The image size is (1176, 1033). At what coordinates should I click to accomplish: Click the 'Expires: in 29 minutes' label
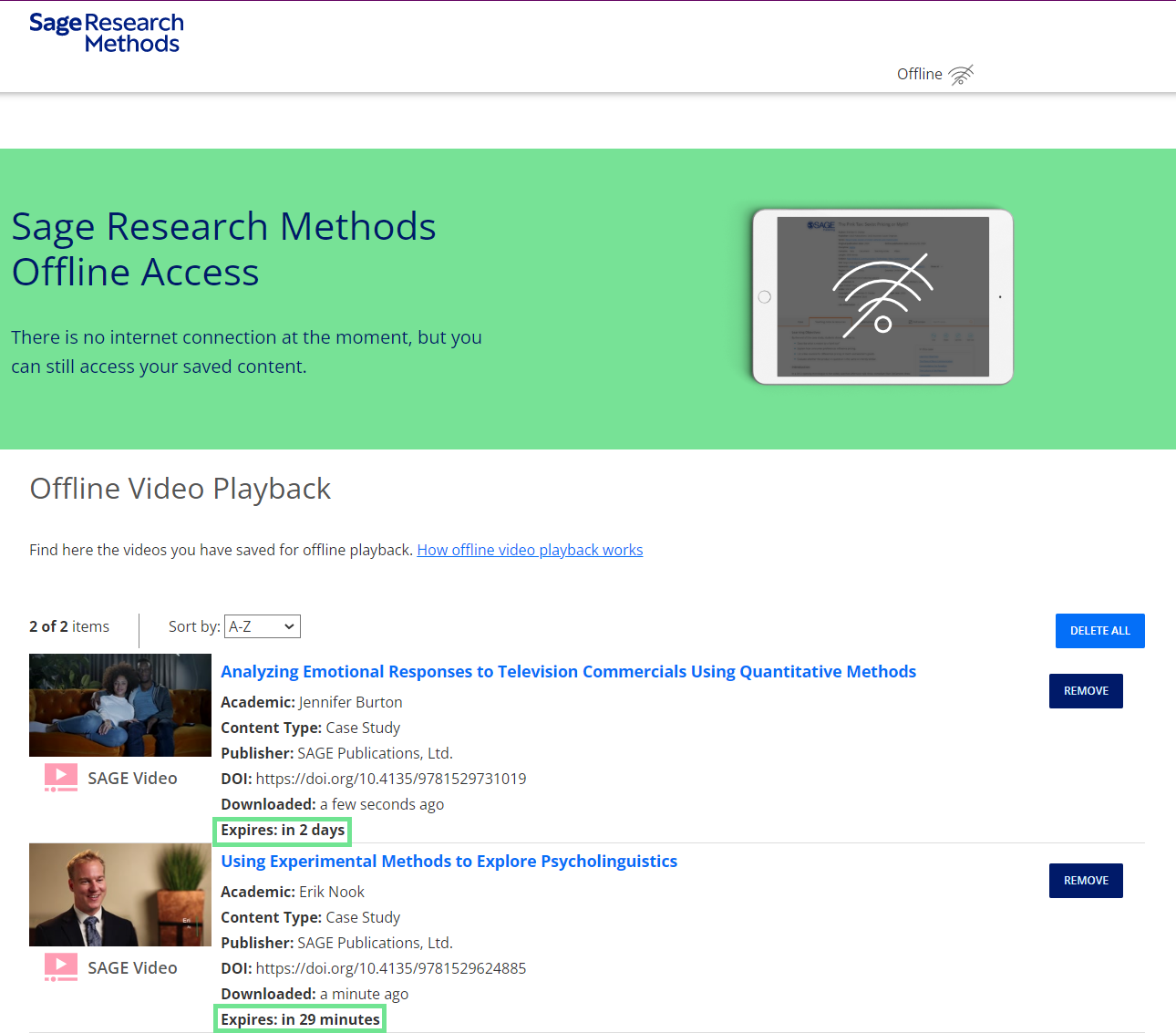[x=300, y=1019]
